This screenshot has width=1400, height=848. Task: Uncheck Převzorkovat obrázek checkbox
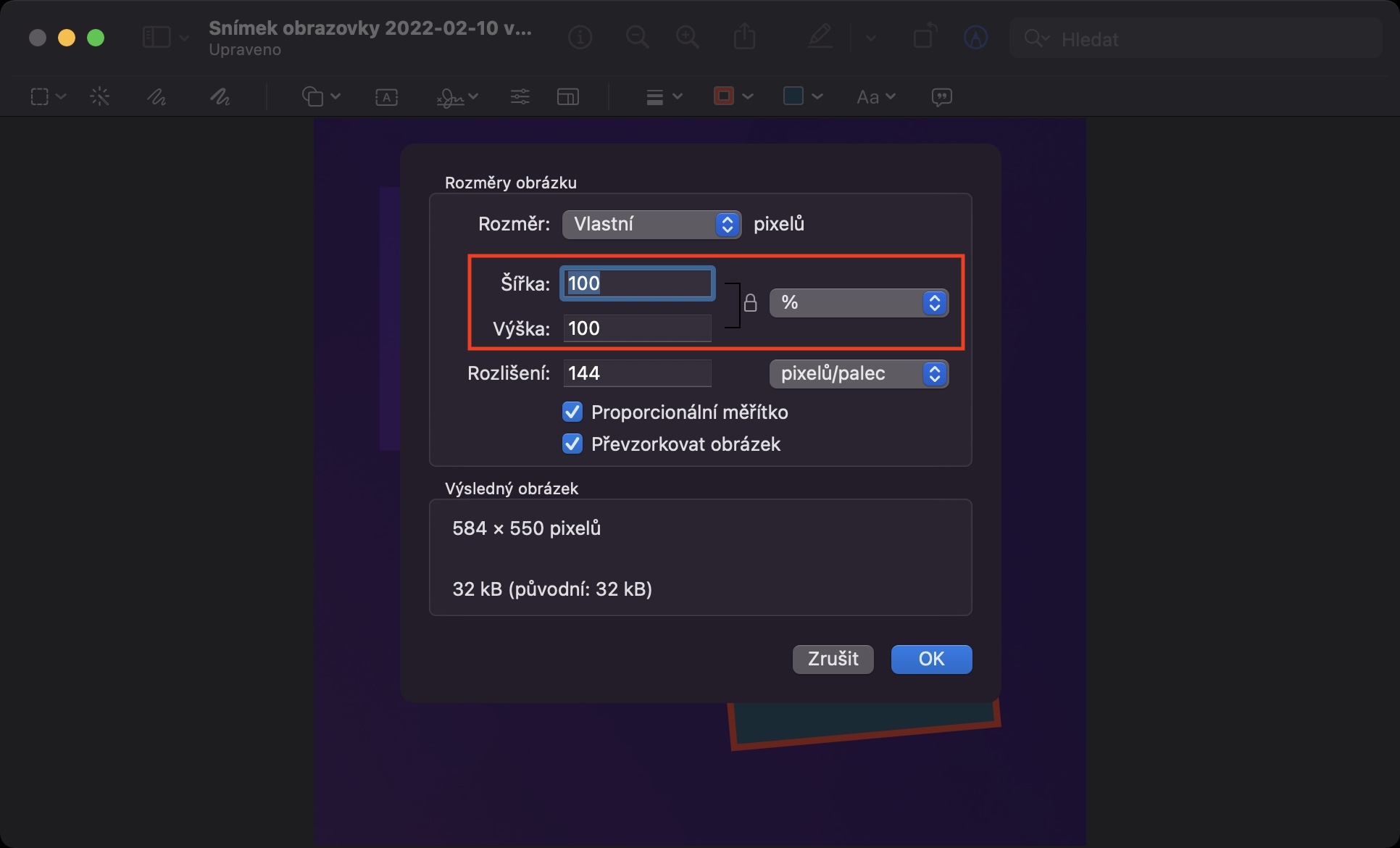click(572, 444)
